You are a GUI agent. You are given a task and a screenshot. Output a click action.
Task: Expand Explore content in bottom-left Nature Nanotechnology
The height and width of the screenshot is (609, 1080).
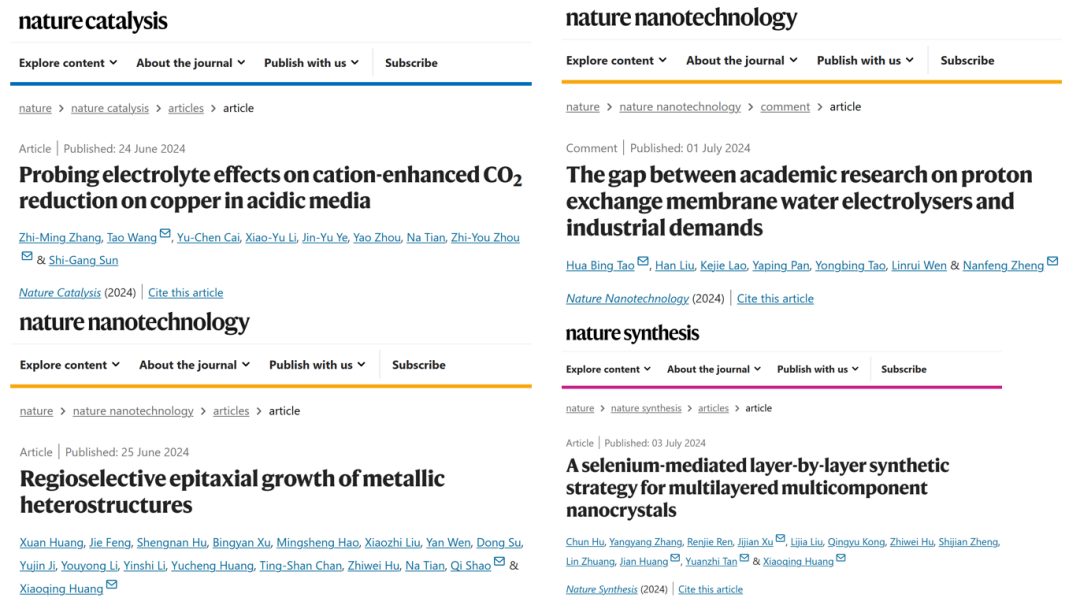point(70,365)
